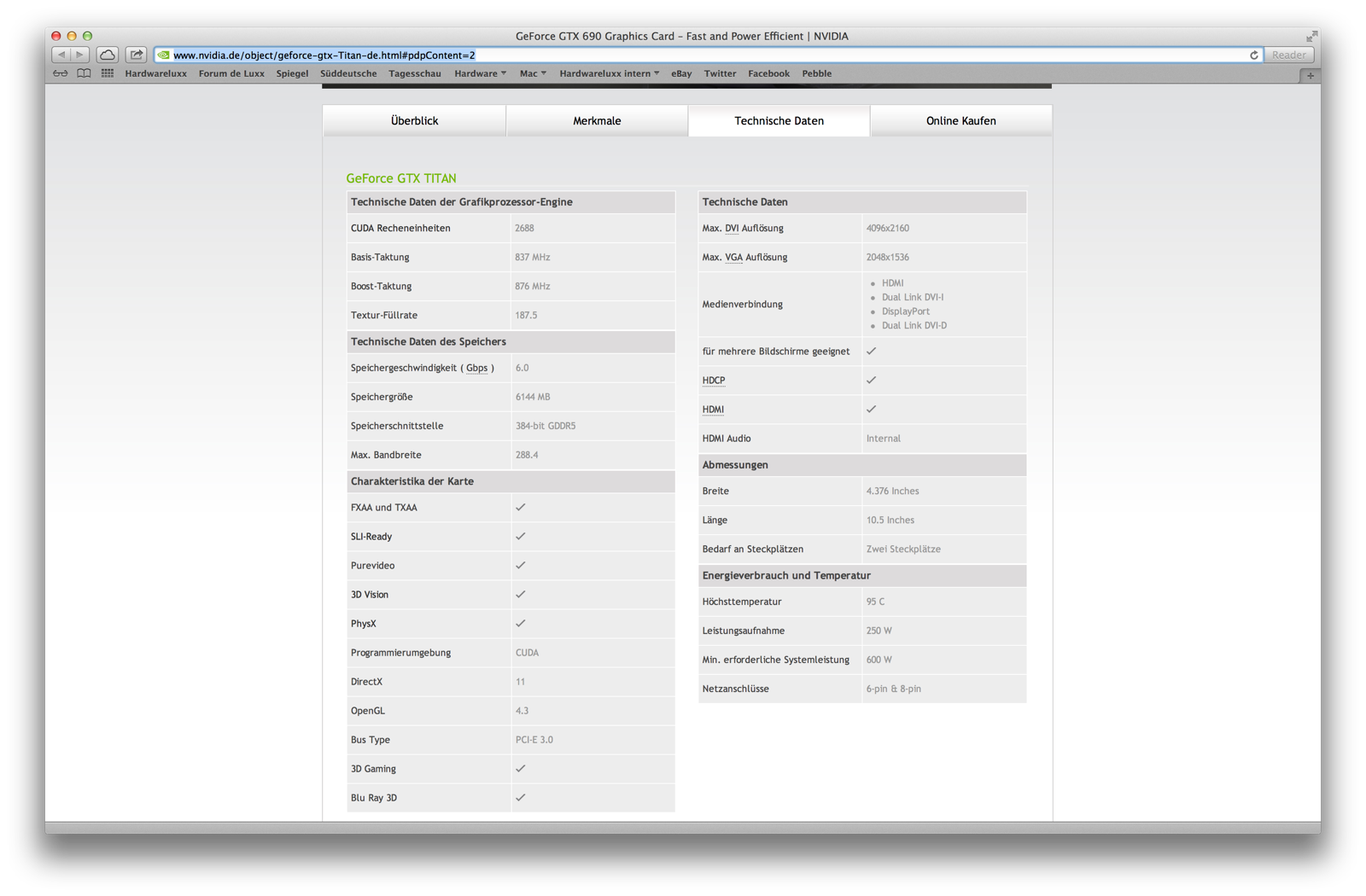The image size is (1366, 896).
Task: Click the Reader button
Action: (1288, 55)
